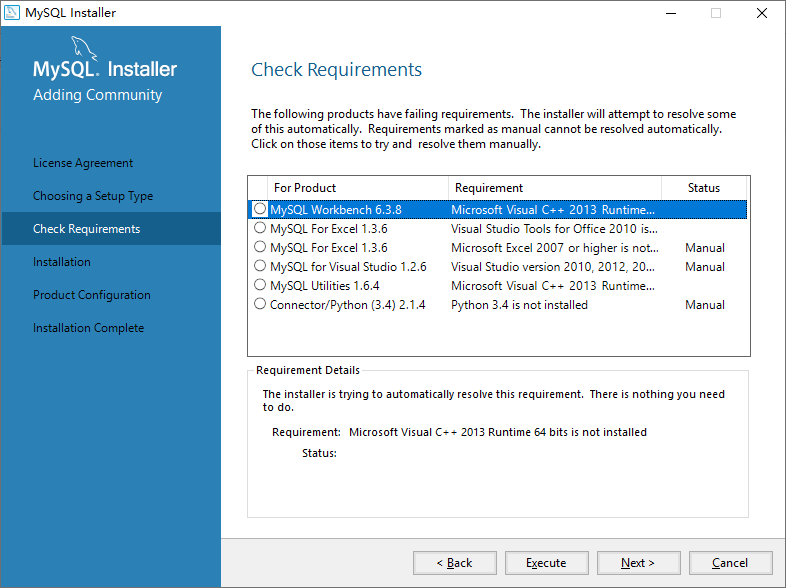Click Python 3.4 is not installed requirement

point(519,305)
